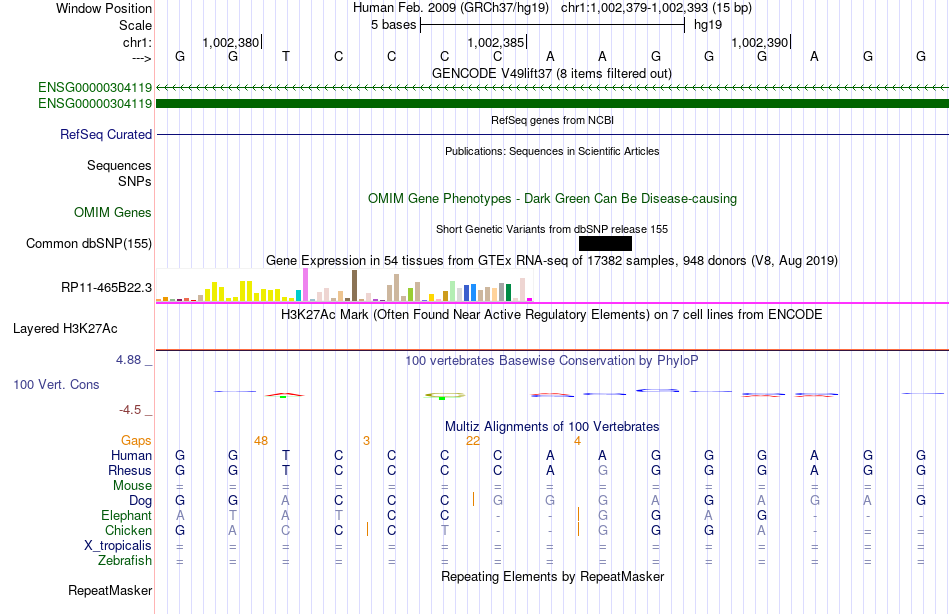Click the arrowed green ENSG00000304119 intron line
The width and height of the screenshot is (950, 614).
[553, 87]
